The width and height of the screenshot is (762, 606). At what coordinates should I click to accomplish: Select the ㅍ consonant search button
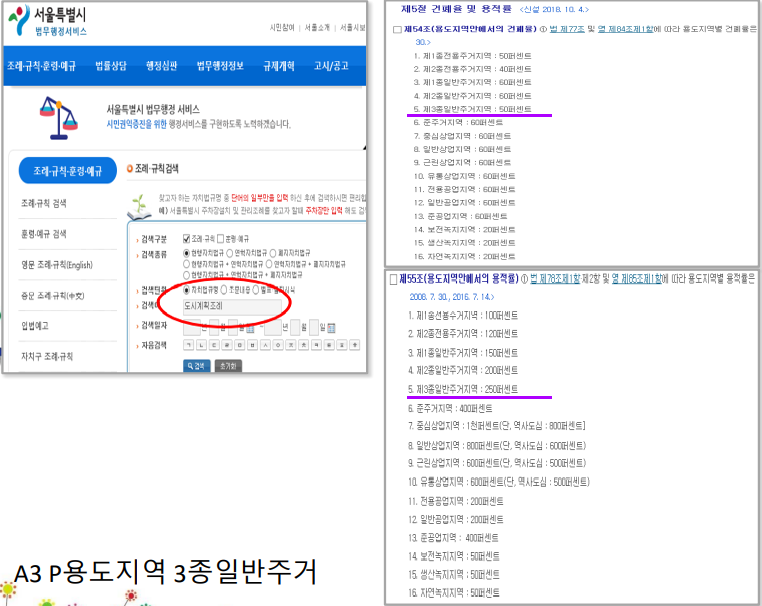point(342,345)
